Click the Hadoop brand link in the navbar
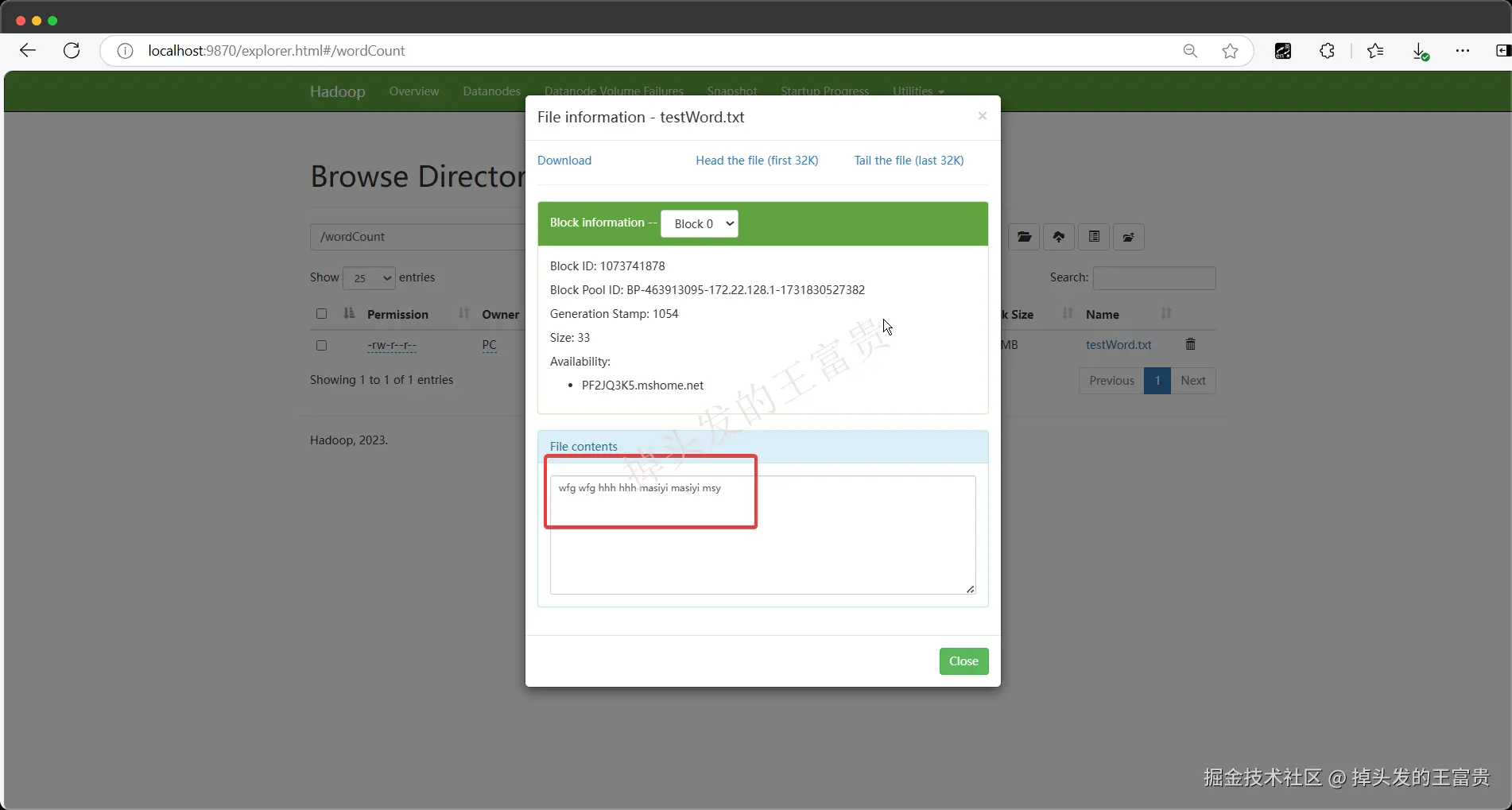The width and height of the screenshot is (1512, 810). 338,91
